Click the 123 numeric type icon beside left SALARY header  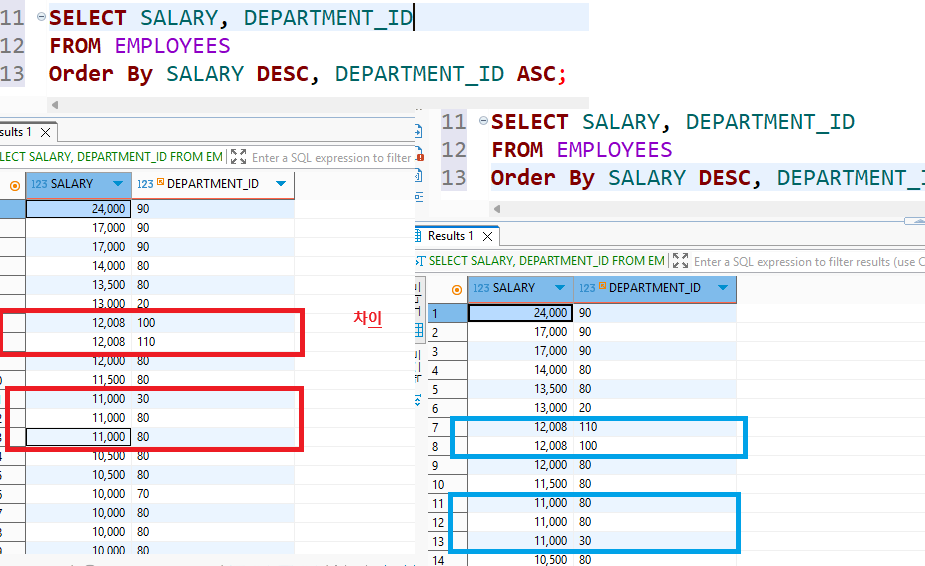(39, 184)
